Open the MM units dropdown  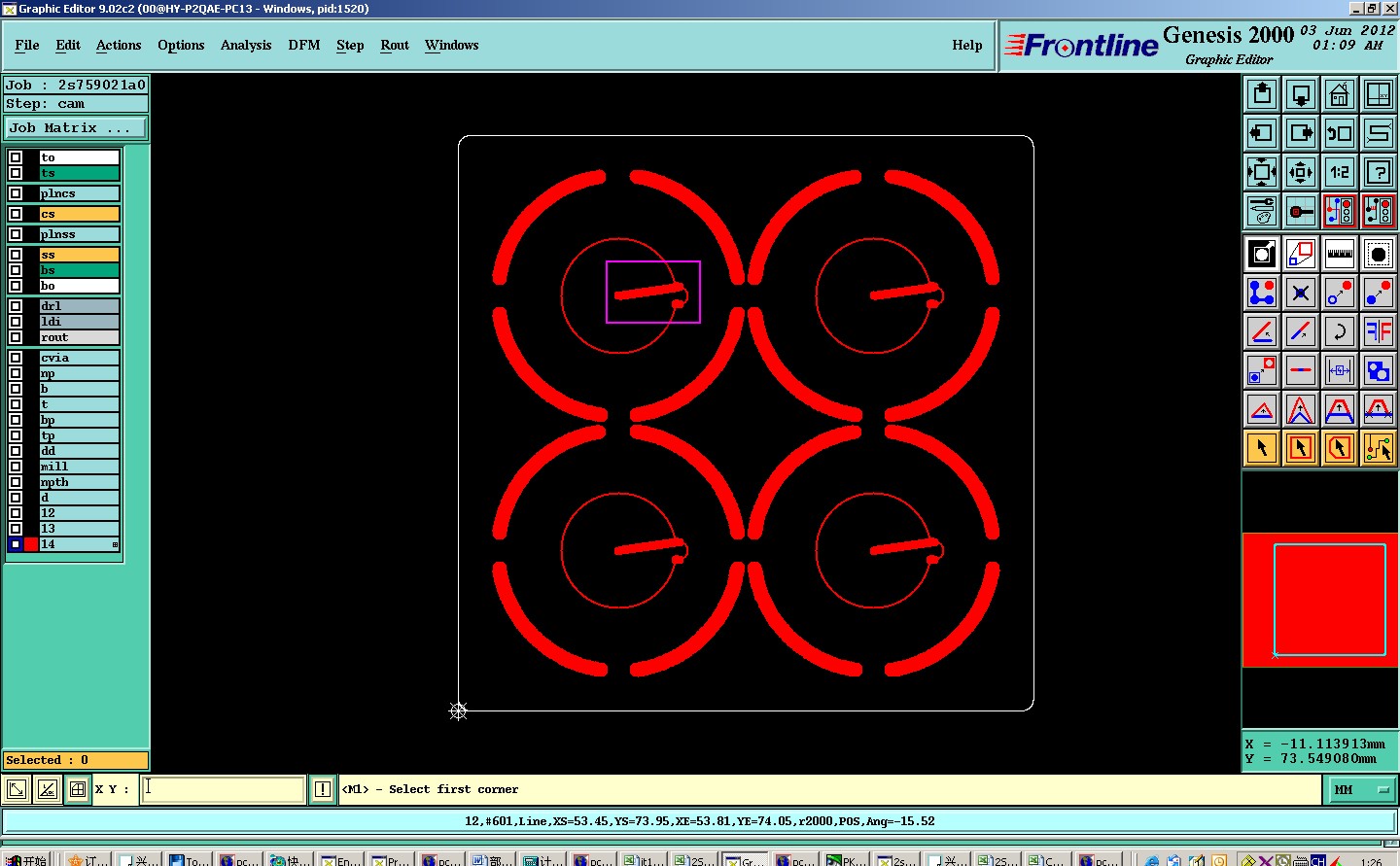[1361, 790]
